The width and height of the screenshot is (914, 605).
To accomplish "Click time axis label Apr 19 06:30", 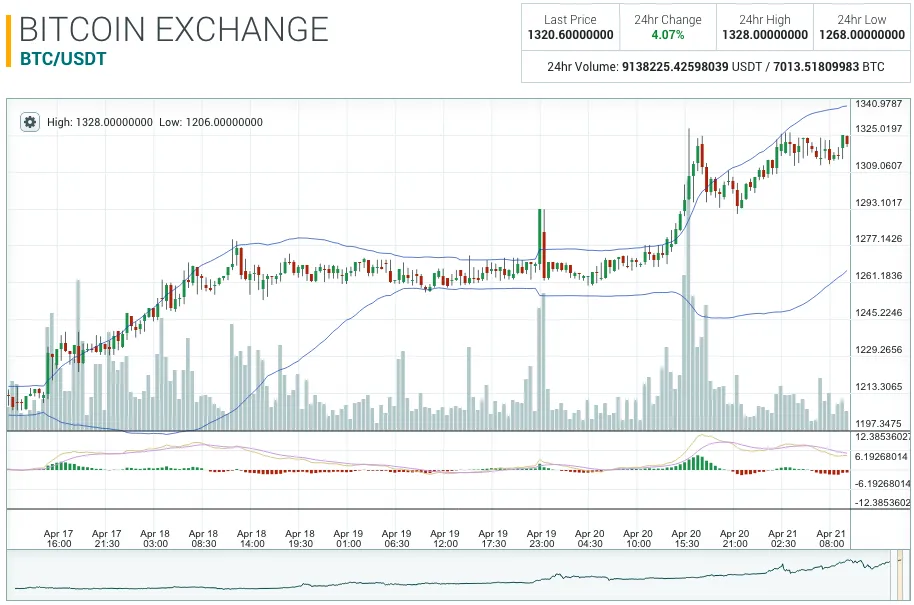I will [x=397, y=539].
